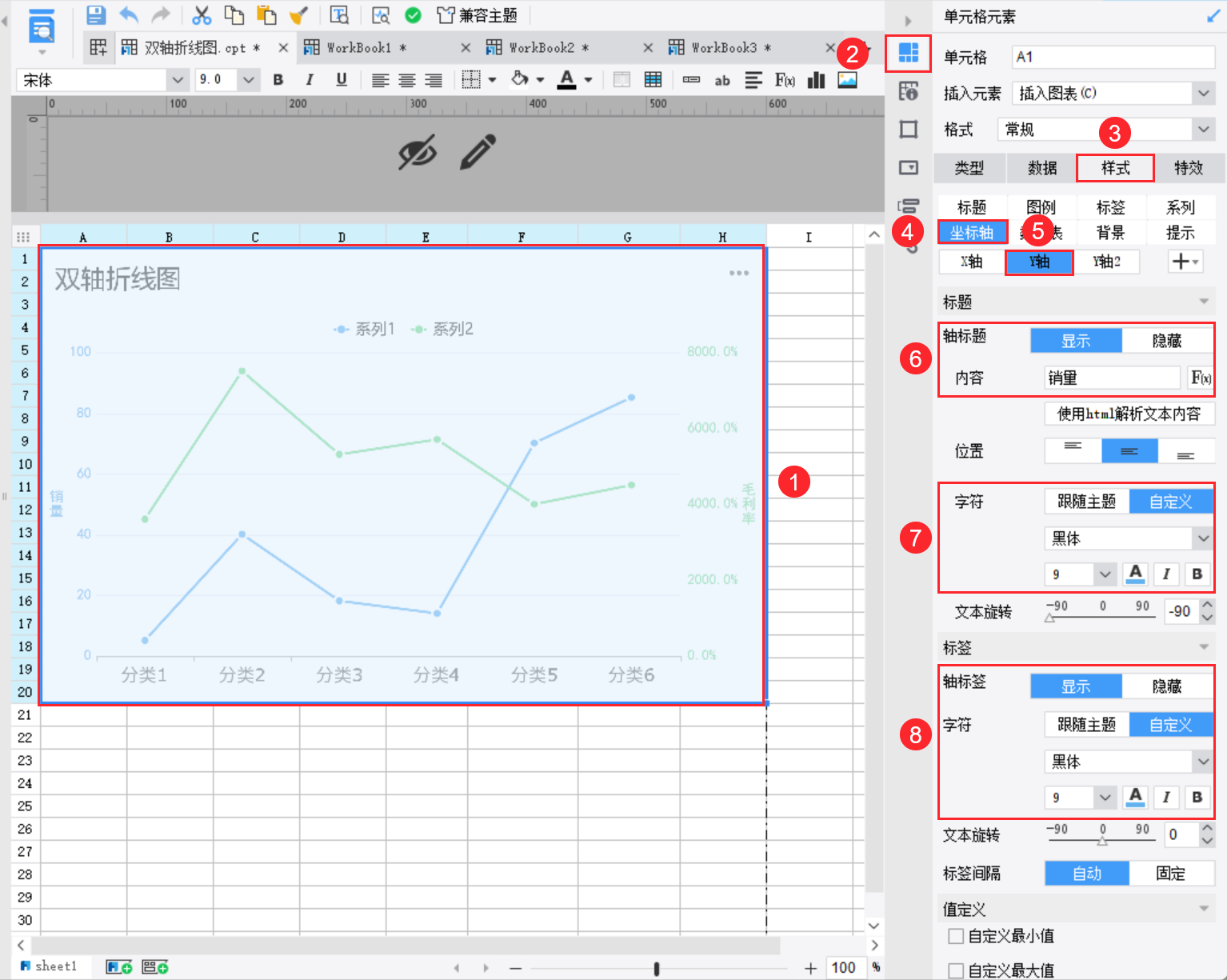
Task: Open the 9.0 font size dropdown
Action: click(x=248, y=80)
